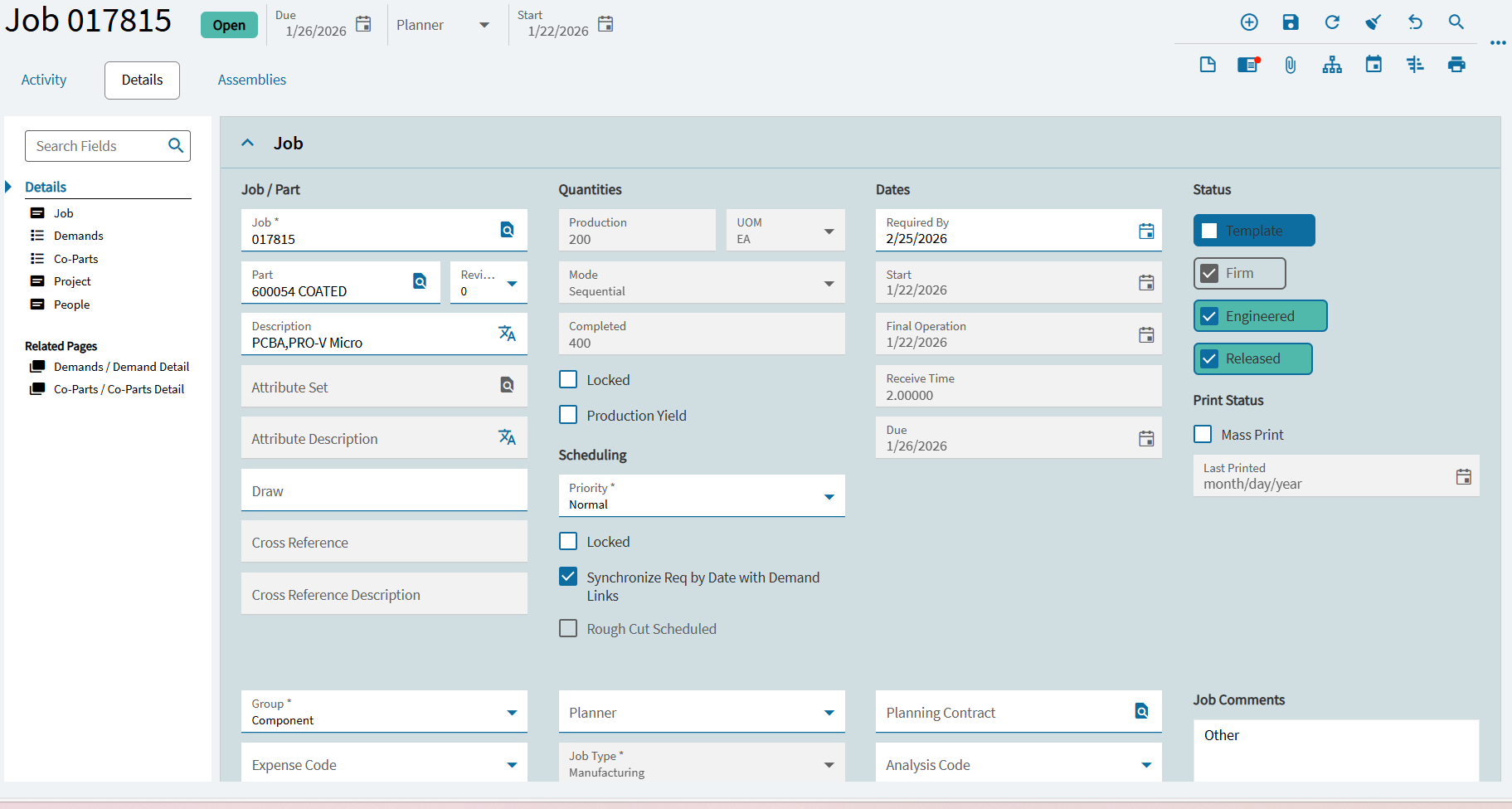Open the attachments paperclip icon

tap(1290, 65)
